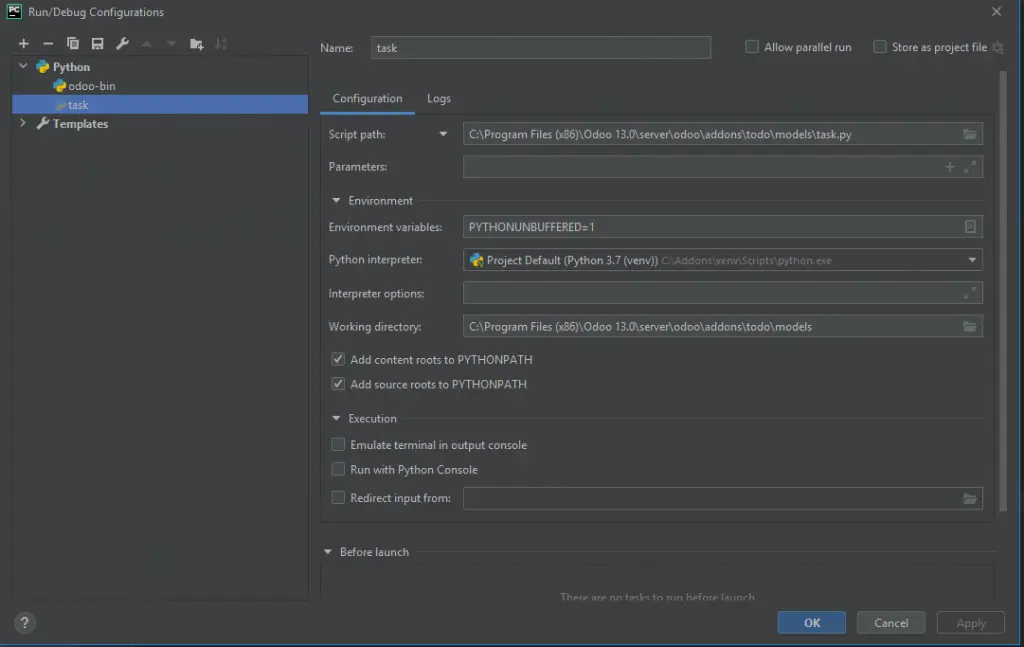Select the odoo-bin configuration
Image resolution: width=1024 pixels, height=647 pixels.
click(86, 85)
